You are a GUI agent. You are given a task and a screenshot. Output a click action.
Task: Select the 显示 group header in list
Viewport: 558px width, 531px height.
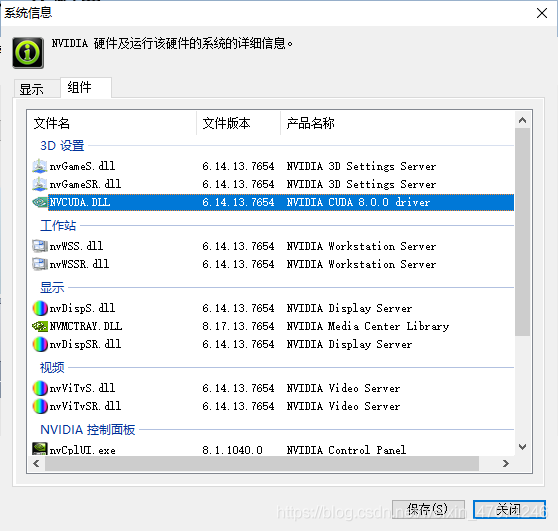pos(52,287)
